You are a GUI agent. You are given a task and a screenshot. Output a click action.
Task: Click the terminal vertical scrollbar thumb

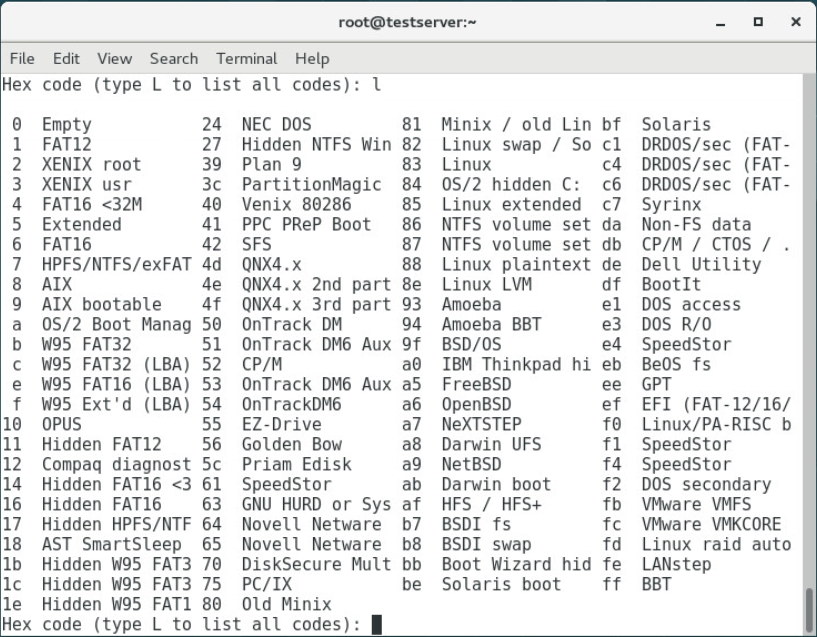[809, 609]
